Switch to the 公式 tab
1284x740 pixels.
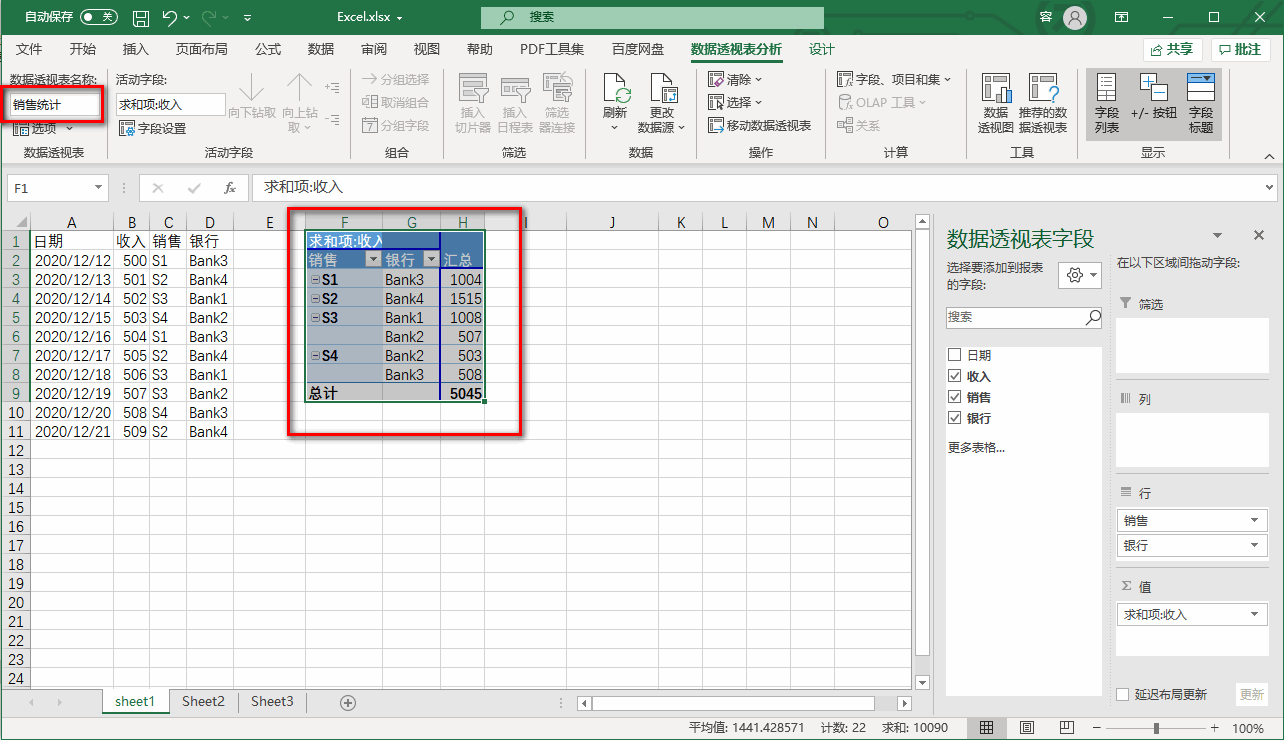point(268,50)
